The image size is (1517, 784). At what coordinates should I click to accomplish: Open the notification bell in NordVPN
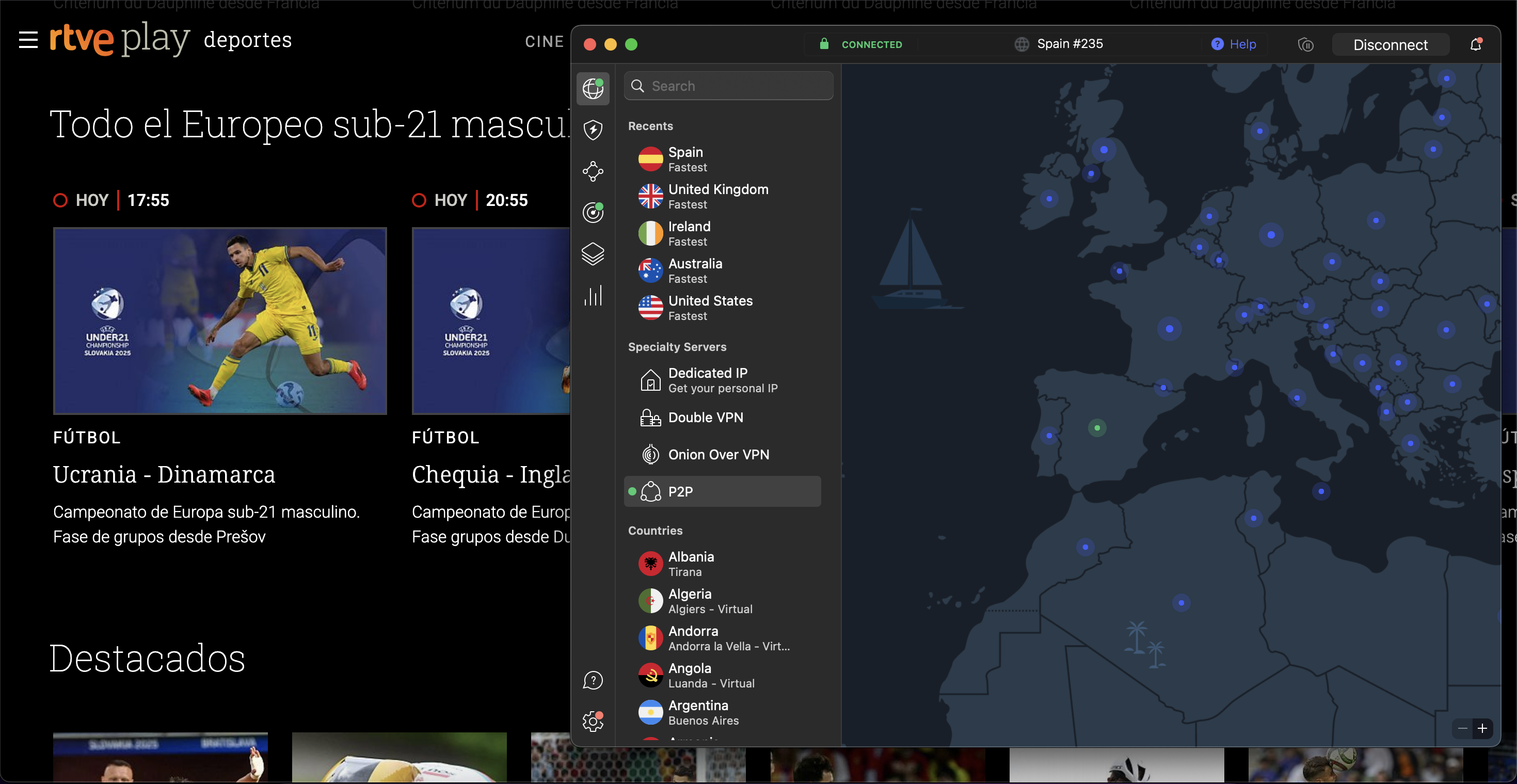1475,44
